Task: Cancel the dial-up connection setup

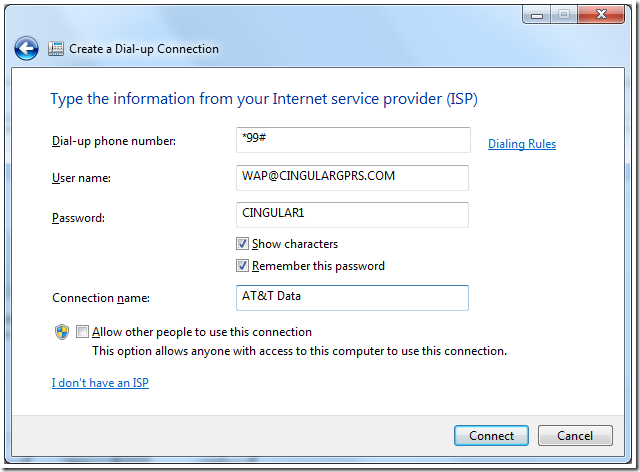Action: (575, 436)
